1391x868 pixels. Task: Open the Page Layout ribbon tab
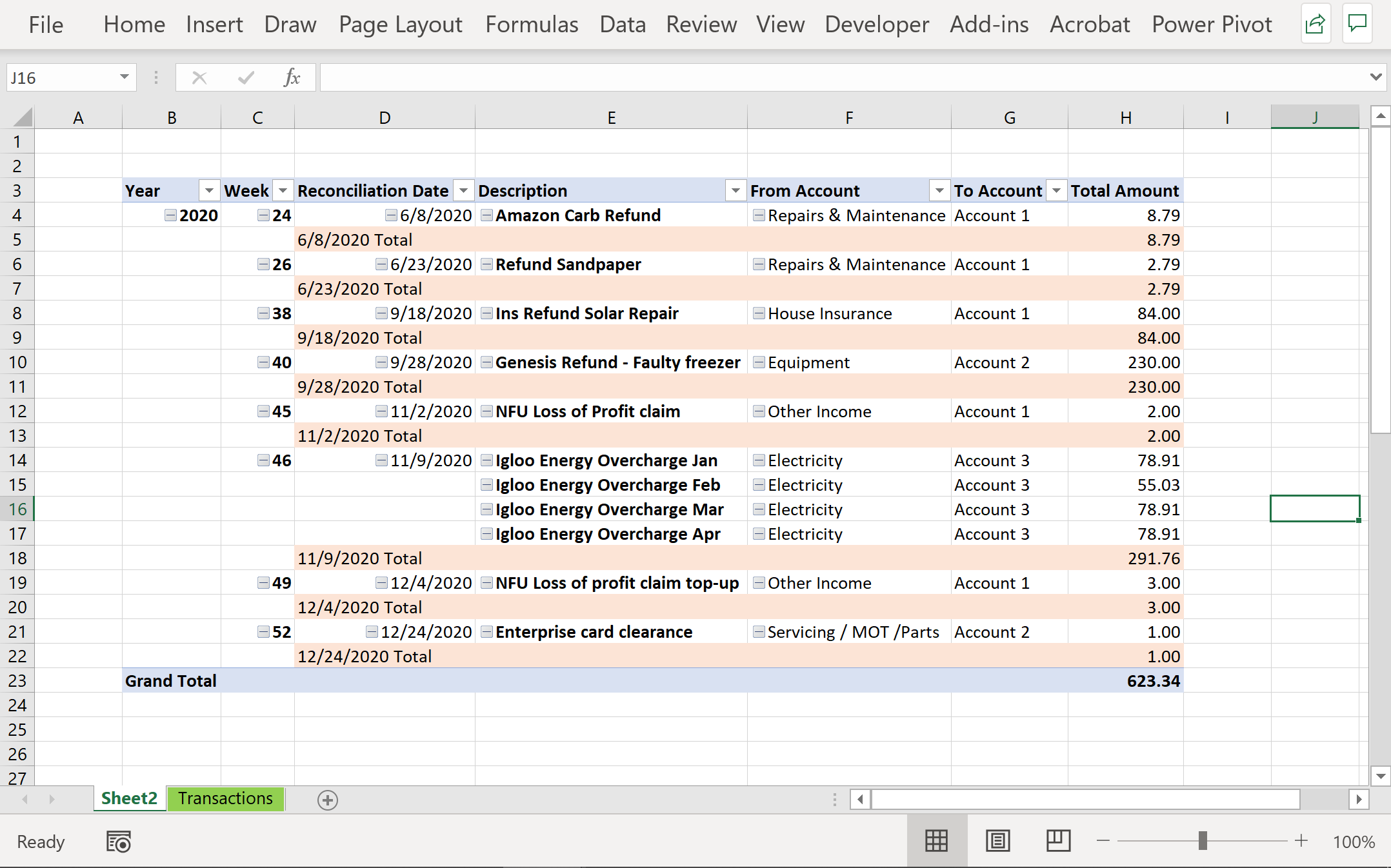tap(401, 25)
